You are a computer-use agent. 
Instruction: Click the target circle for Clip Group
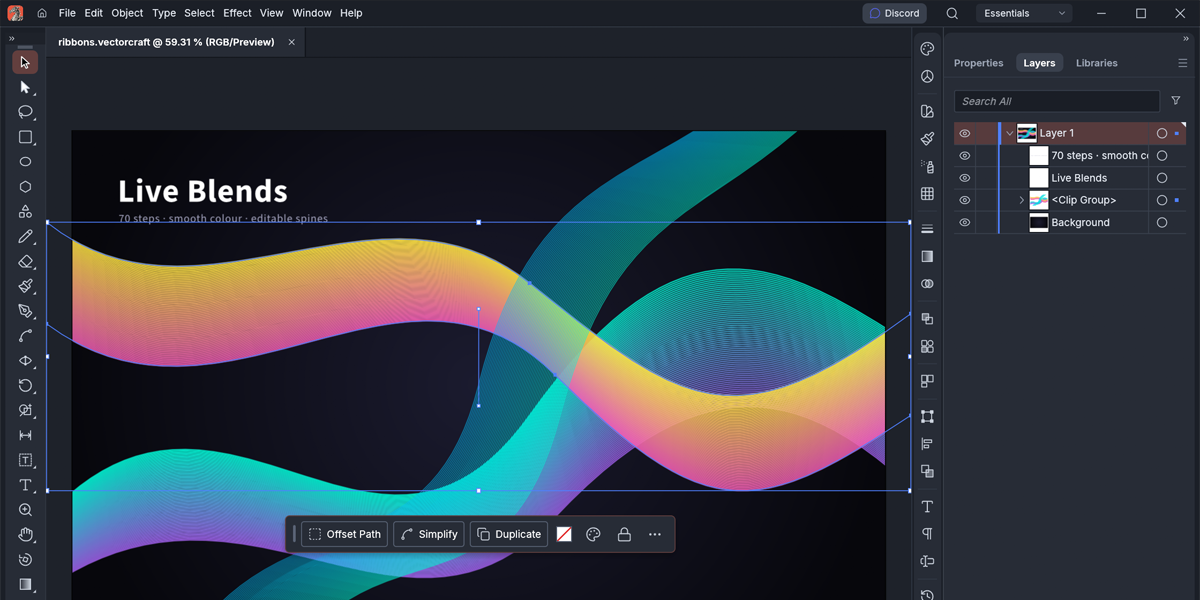click(x=1162, y=200)
